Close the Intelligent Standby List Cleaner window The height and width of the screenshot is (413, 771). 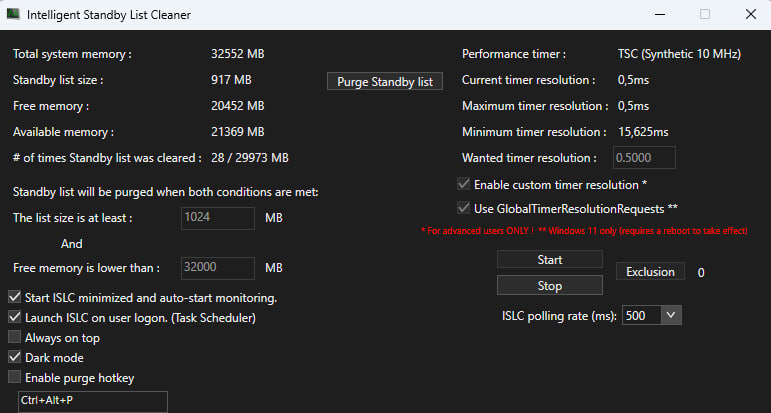coord(750,14)
